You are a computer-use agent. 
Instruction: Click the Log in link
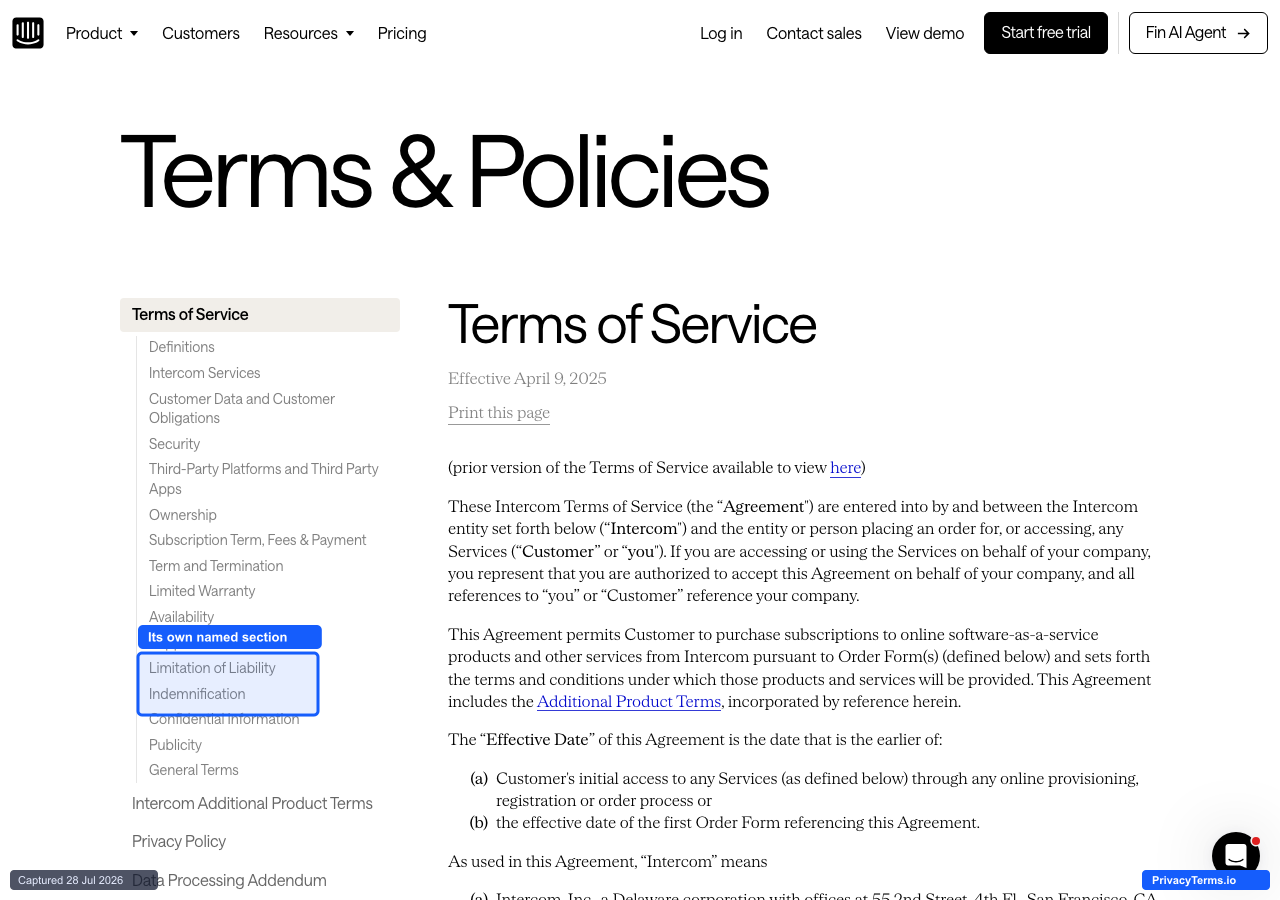click(x=721, y=33)
